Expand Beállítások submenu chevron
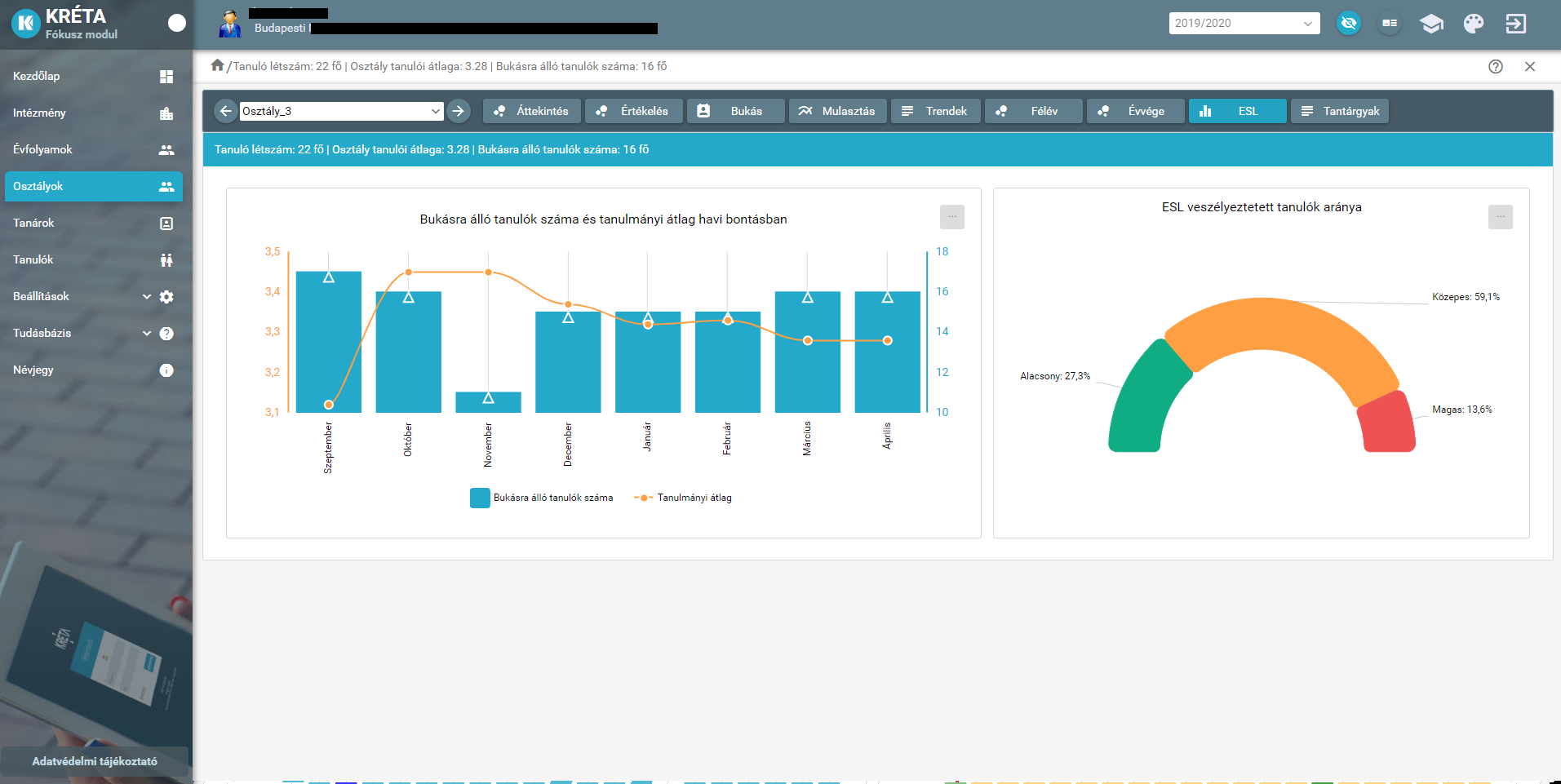The image size is (1561, 784). click(147, 297)
